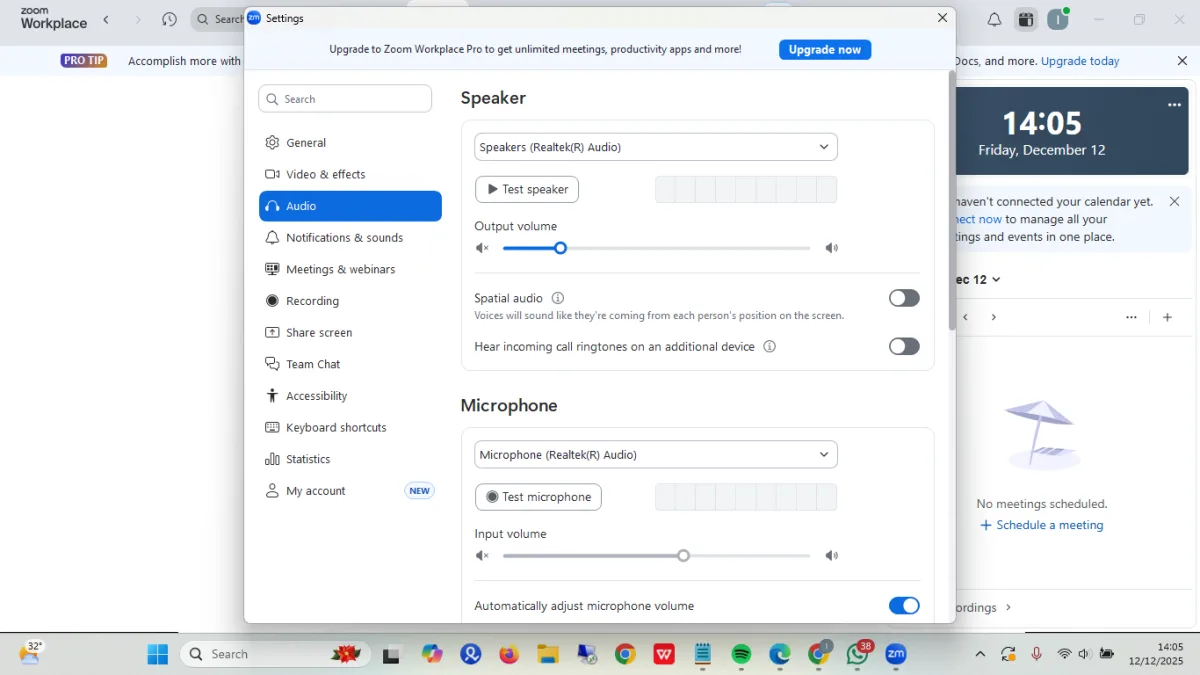Toggle ringtones on an additional device
This screenshot has height=675, width=1200.
[903, 347]
